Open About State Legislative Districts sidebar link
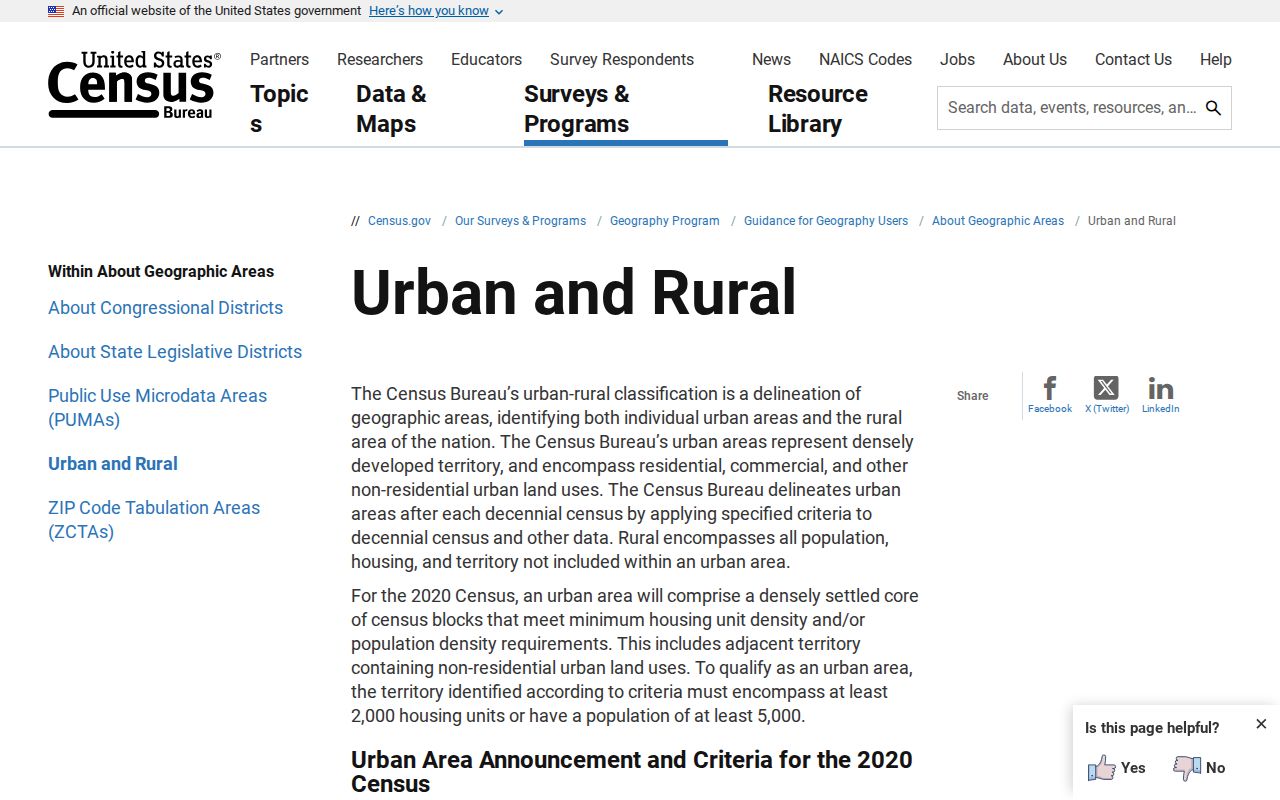Image resolution: width=1280 pixels, height=800 pixels. coord(175,352)
